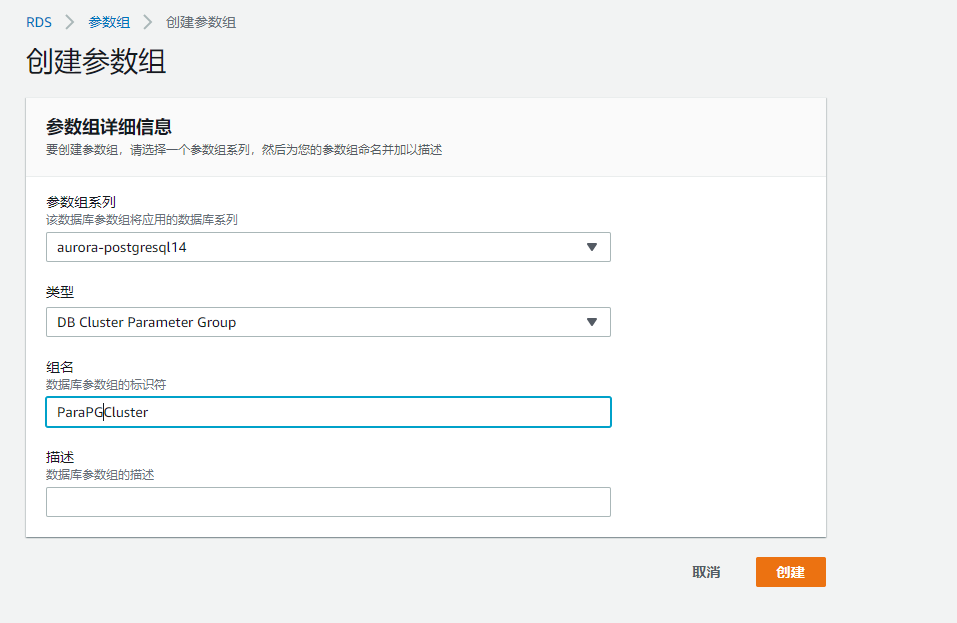The image size is (957, 623).
Task: Click the 组名 field label
Action: 60,367
